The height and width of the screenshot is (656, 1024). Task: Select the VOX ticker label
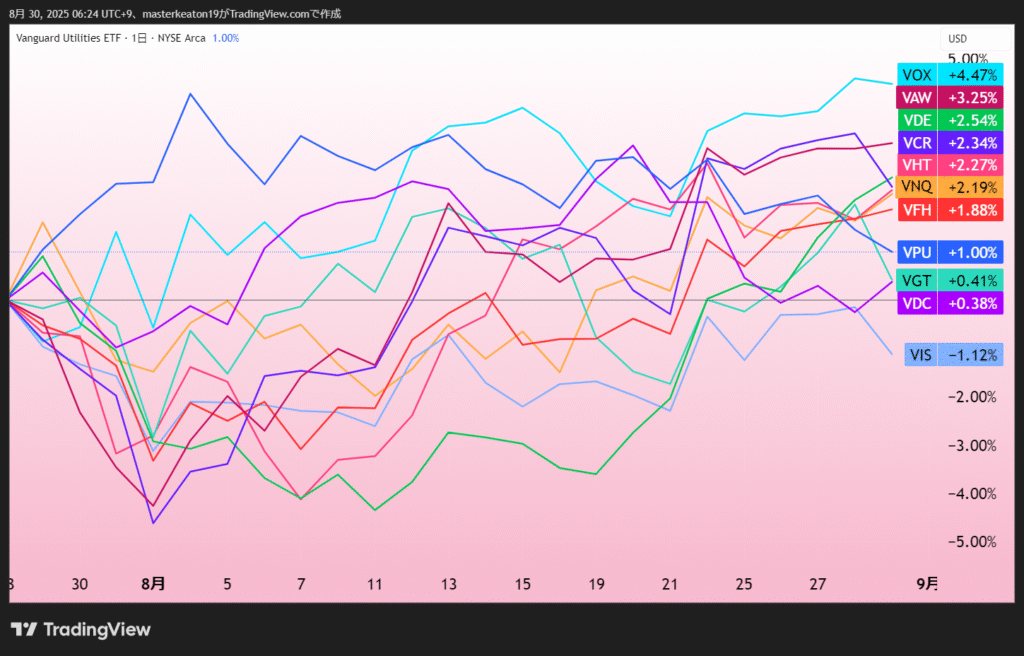917,75
